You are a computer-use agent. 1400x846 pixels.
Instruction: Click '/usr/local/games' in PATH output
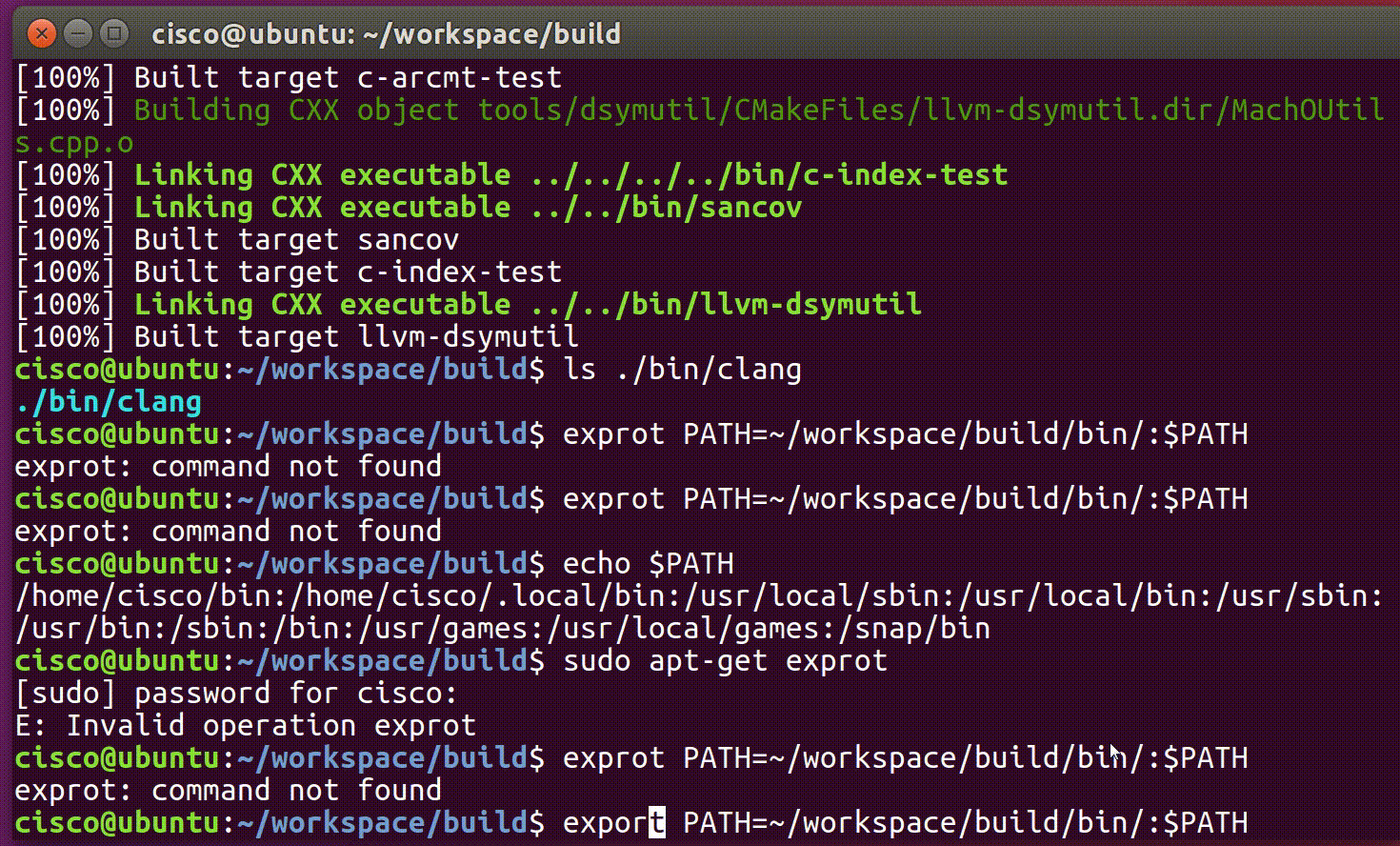point(690,629)
